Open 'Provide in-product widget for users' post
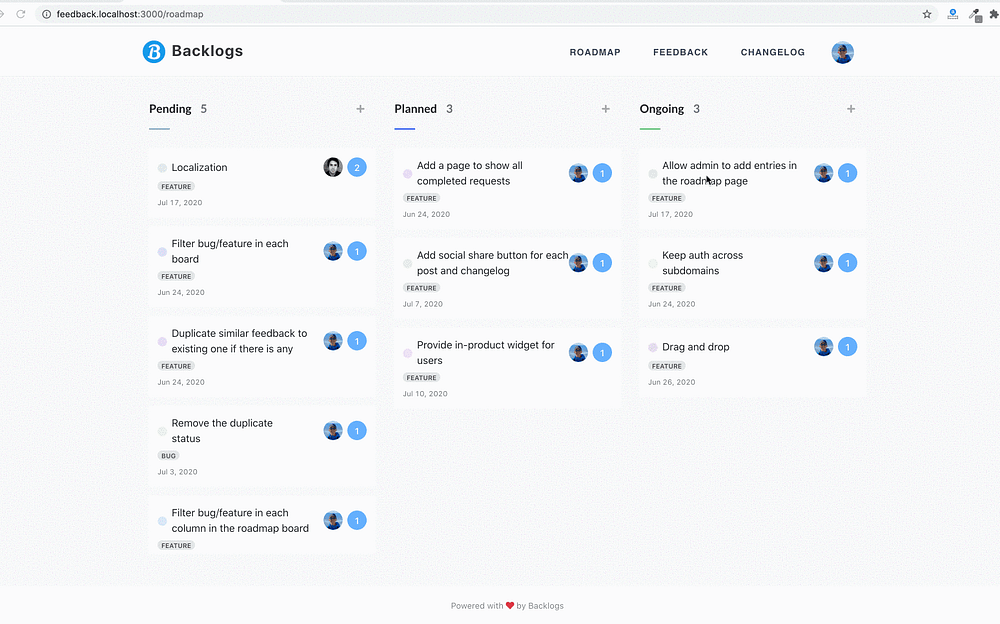 coord(486,352)
